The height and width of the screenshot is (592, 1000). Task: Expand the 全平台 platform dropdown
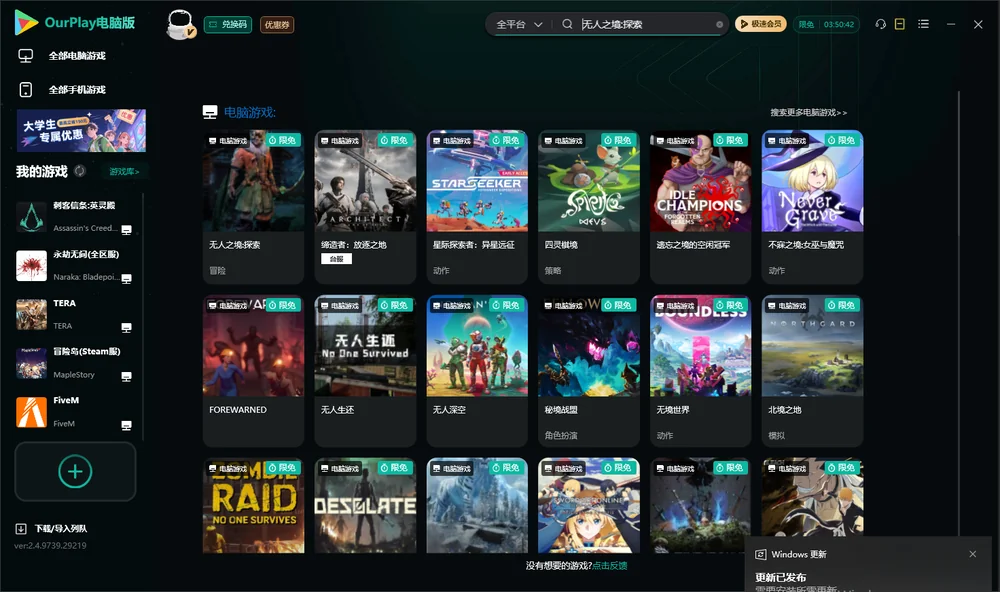click(x=519, y=24)
